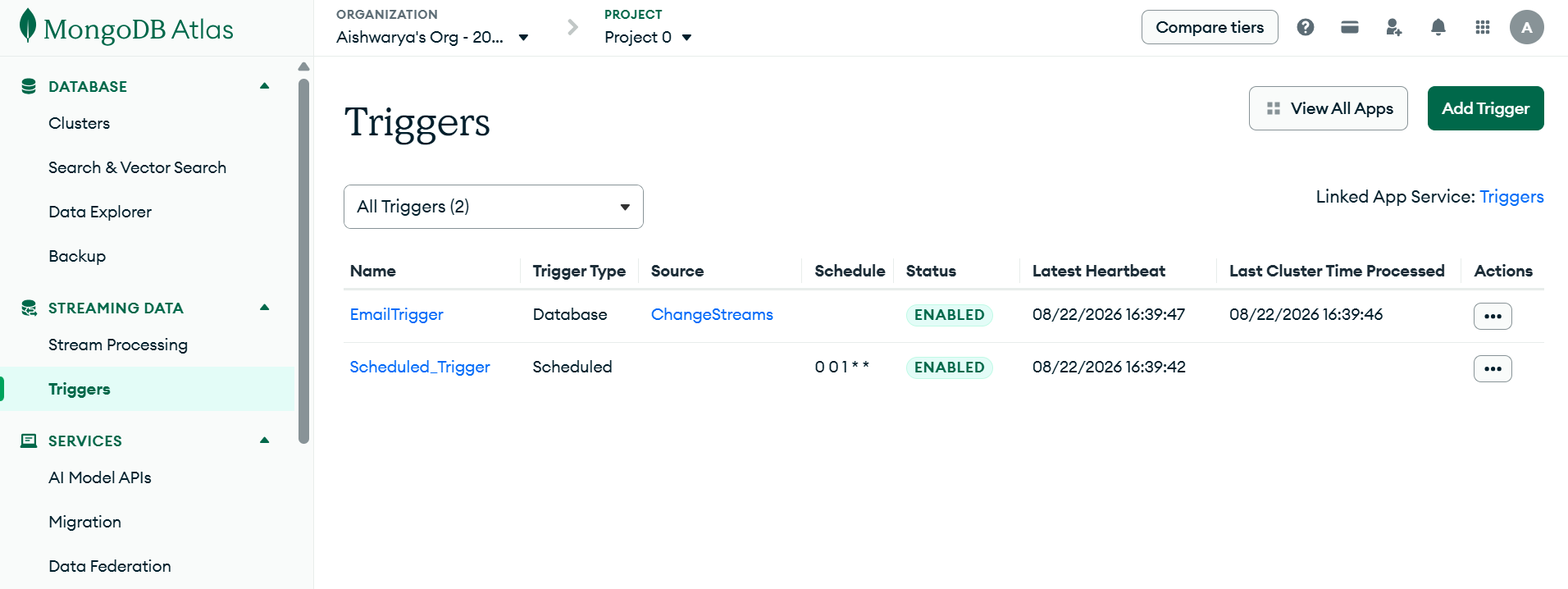The height and width of the screenshot is (589, 1568).
Task: Open the notifications bell icon
Action: (x=1438, y=27)
